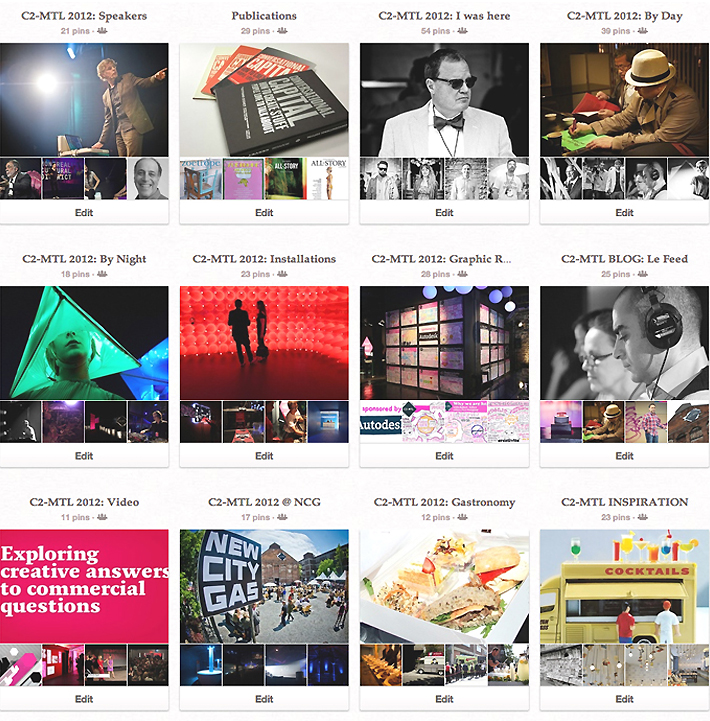Click the collaborators icon under Publications title
Image resolution: width=710 pixels, height=721 pixels.
282,31
